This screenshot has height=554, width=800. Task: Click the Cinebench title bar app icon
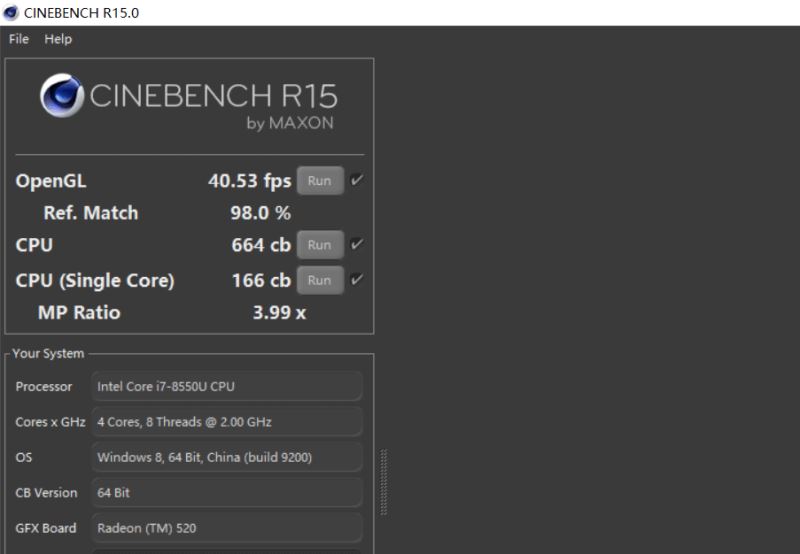pyautogui.click(x=10, y=12)
